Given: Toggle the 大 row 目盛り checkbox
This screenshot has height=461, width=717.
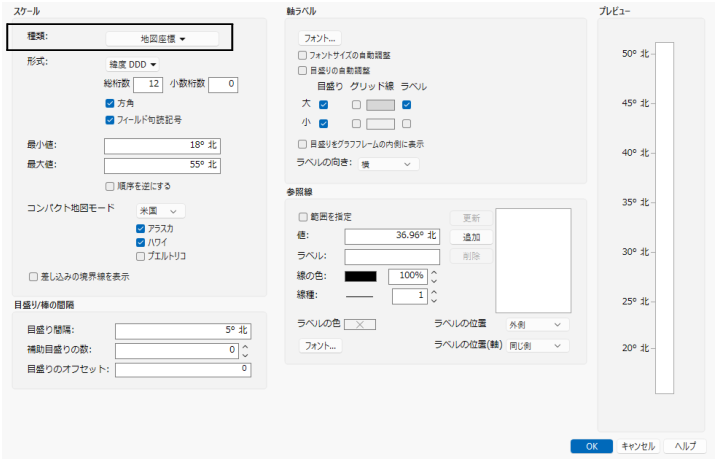Looking at the screenshot, I should (x=324, y=105).
